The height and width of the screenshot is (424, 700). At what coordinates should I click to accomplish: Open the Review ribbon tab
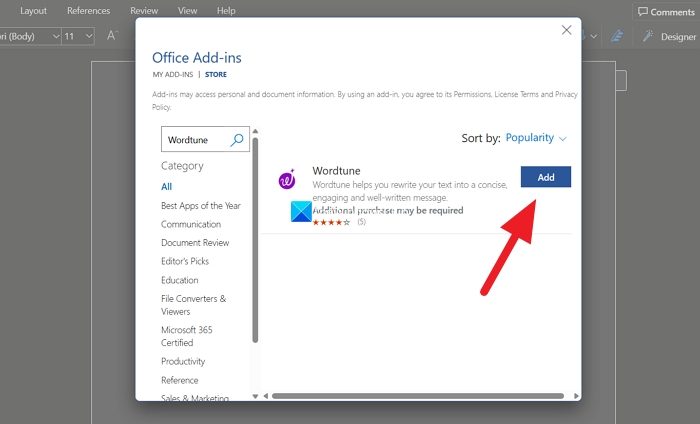click(144, 11)
